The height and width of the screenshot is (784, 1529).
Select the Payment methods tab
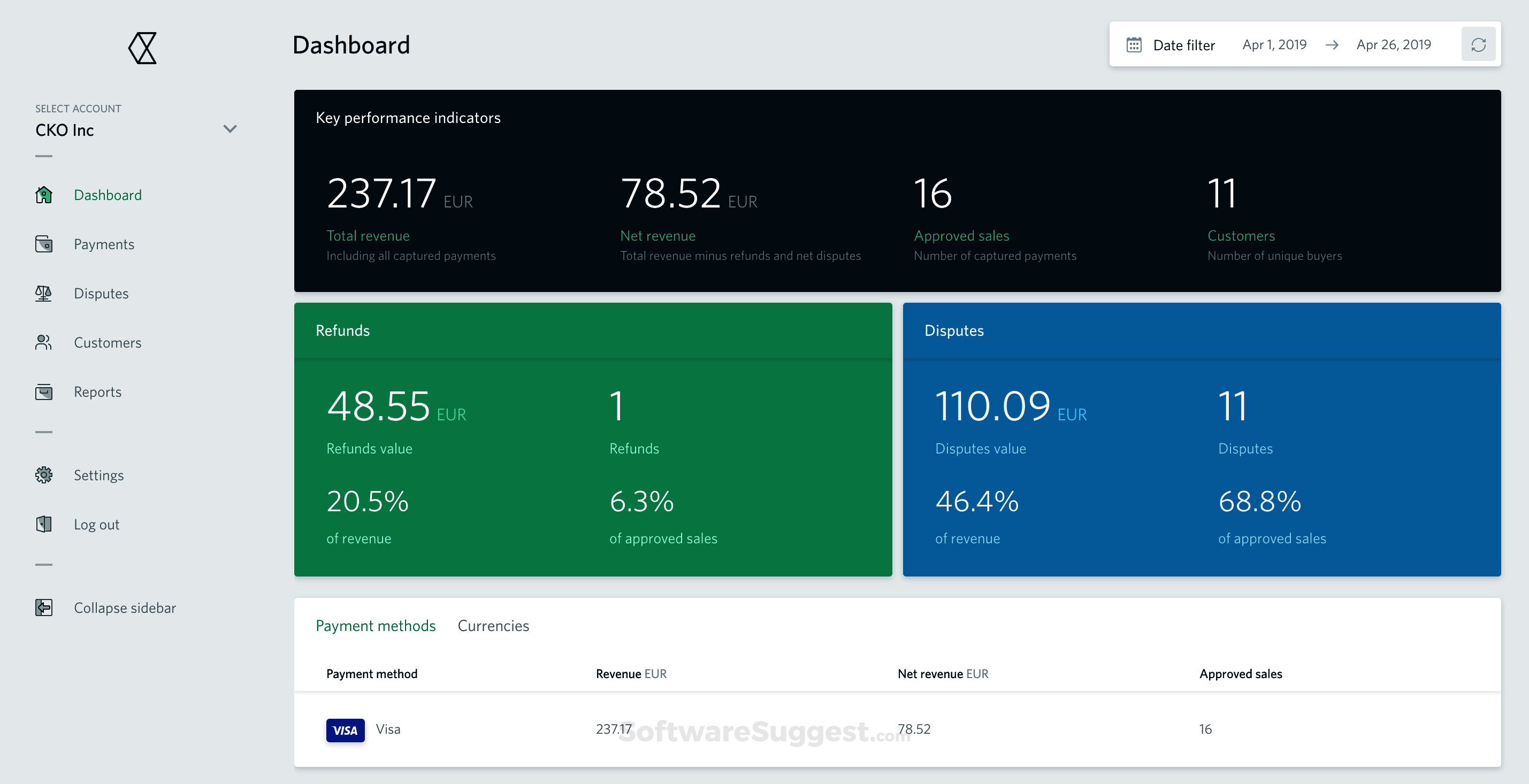(x=376, y=626)
